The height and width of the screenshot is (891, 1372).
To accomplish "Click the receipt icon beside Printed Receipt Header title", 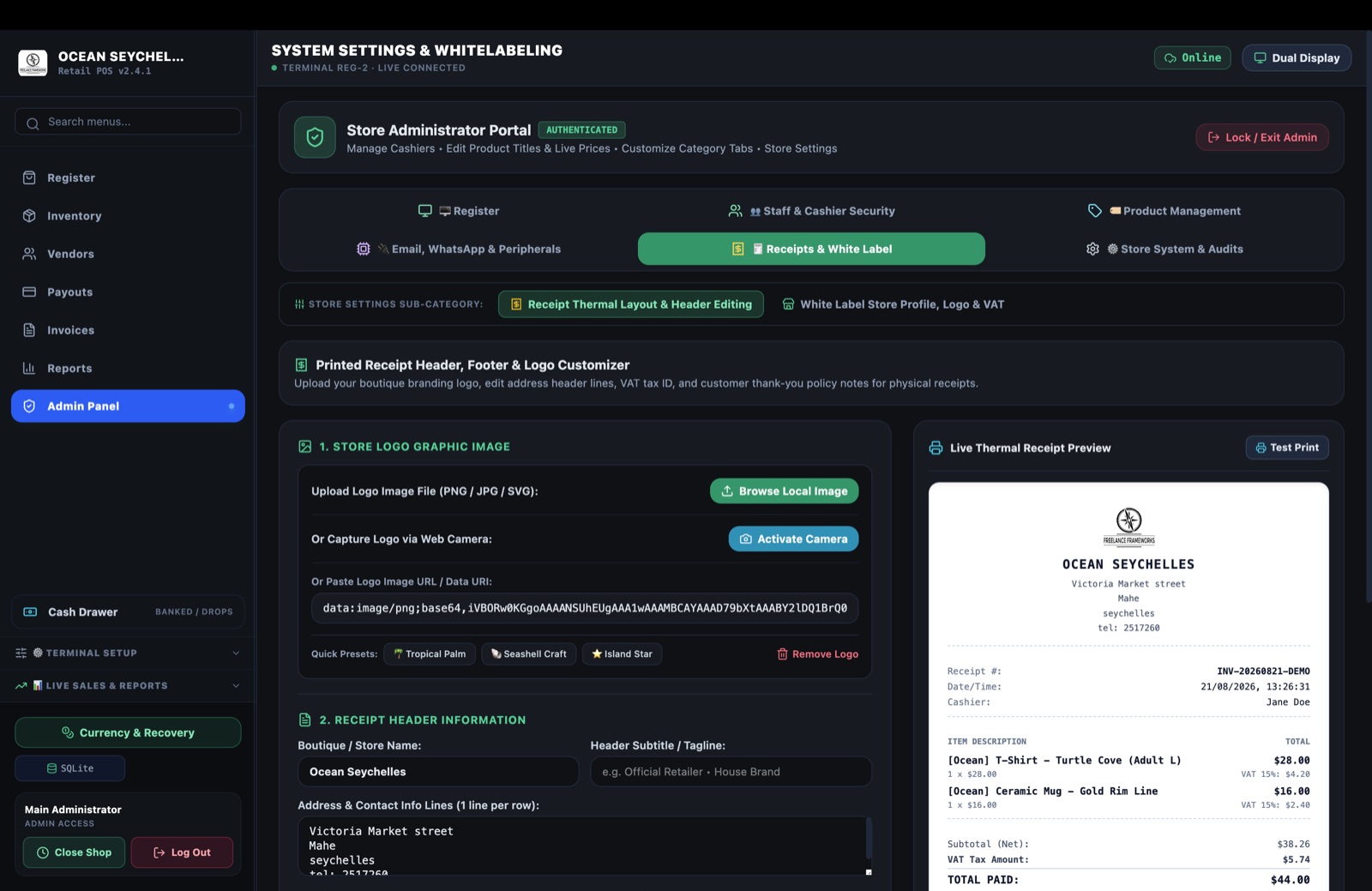I will 301,365.
